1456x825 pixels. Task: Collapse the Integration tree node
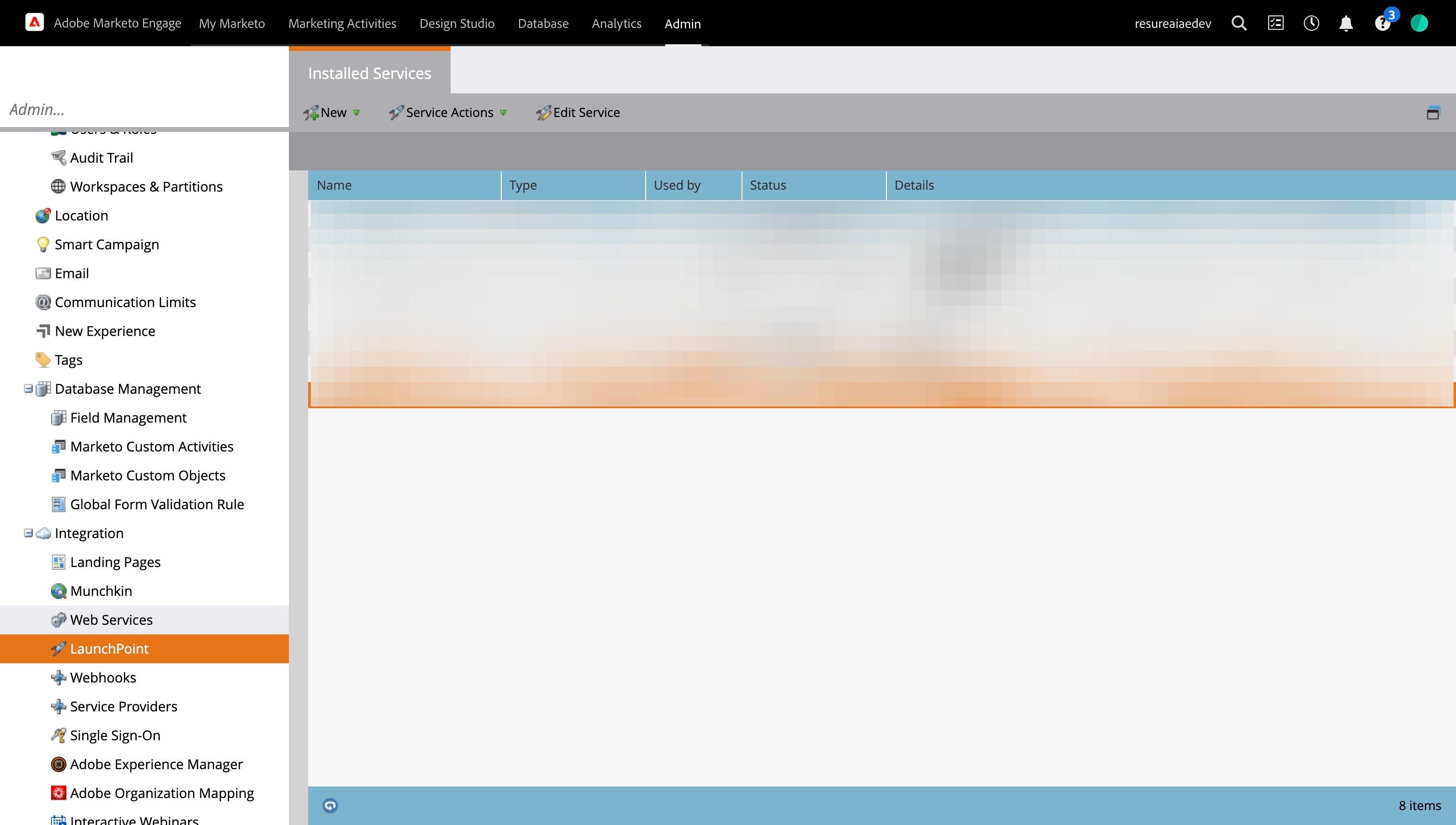tap(28, 533)
